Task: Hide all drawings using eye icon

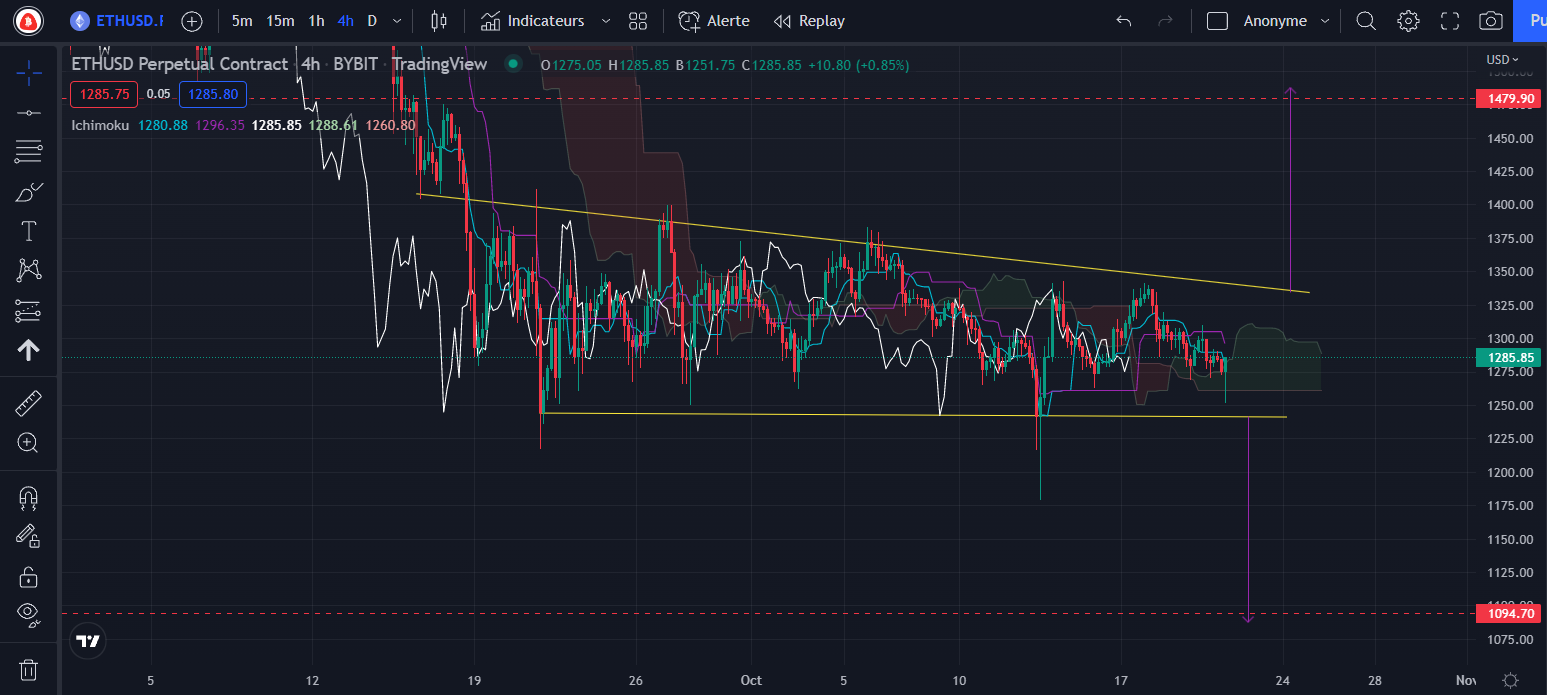Action: [29, 613]
